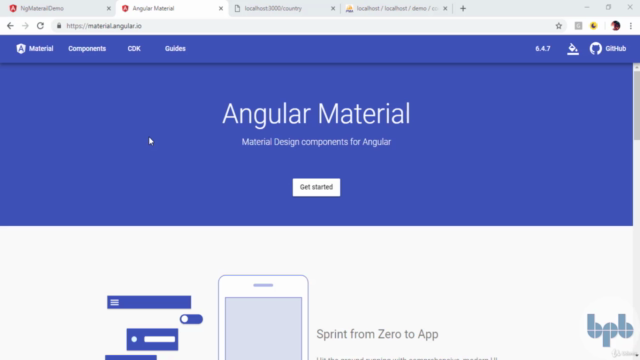Close the Angular Material tab
This screenshot has width=640, height=360.
coord(221,8)
